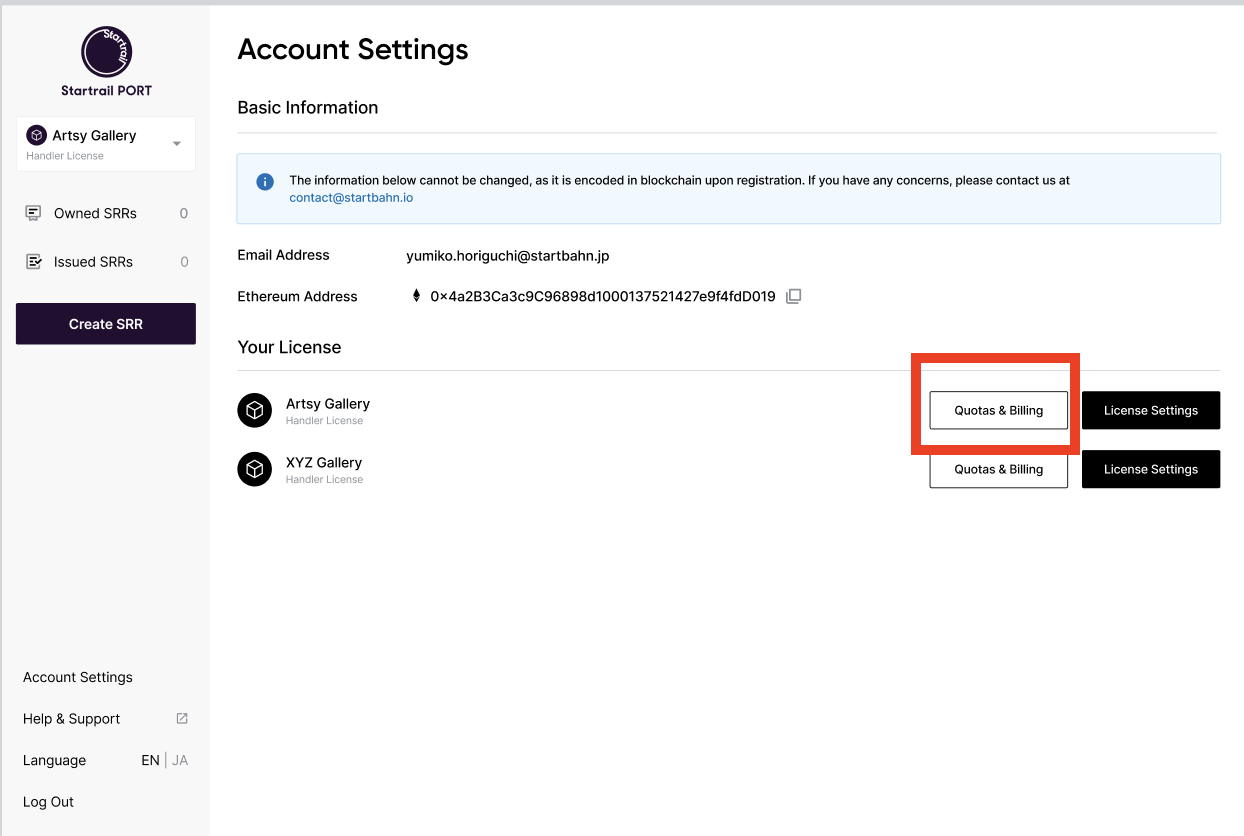The height and width of the screenshot is (836, 1244).
Task: Expand the Artsy Gallery license selector arrow
Action: point(177,144)
